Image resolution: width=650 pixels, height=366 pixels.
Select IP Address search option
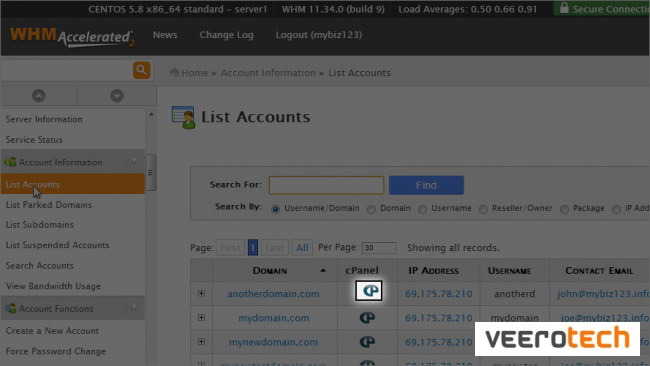[616, 209]
